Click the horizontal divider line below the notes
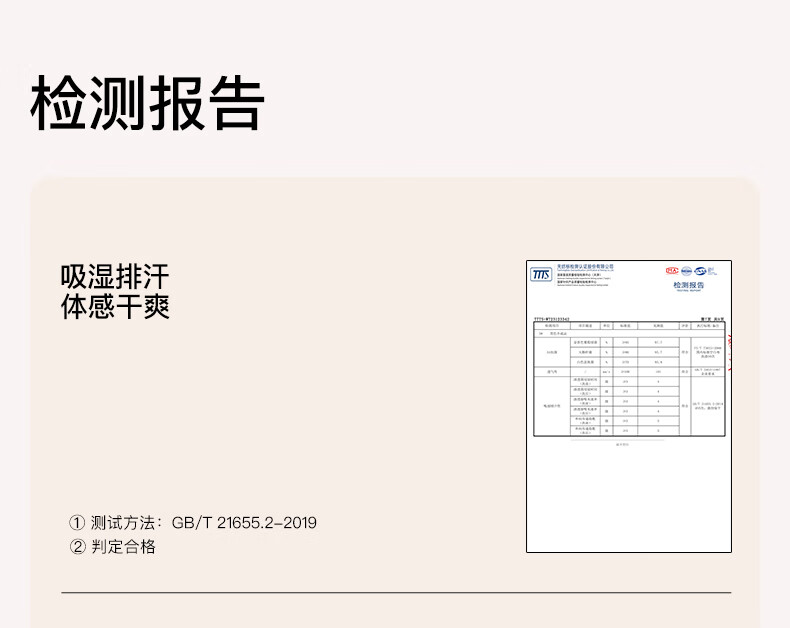Image resolution: width=790 pixels, height=628 pixels. (x=396, y=593)
